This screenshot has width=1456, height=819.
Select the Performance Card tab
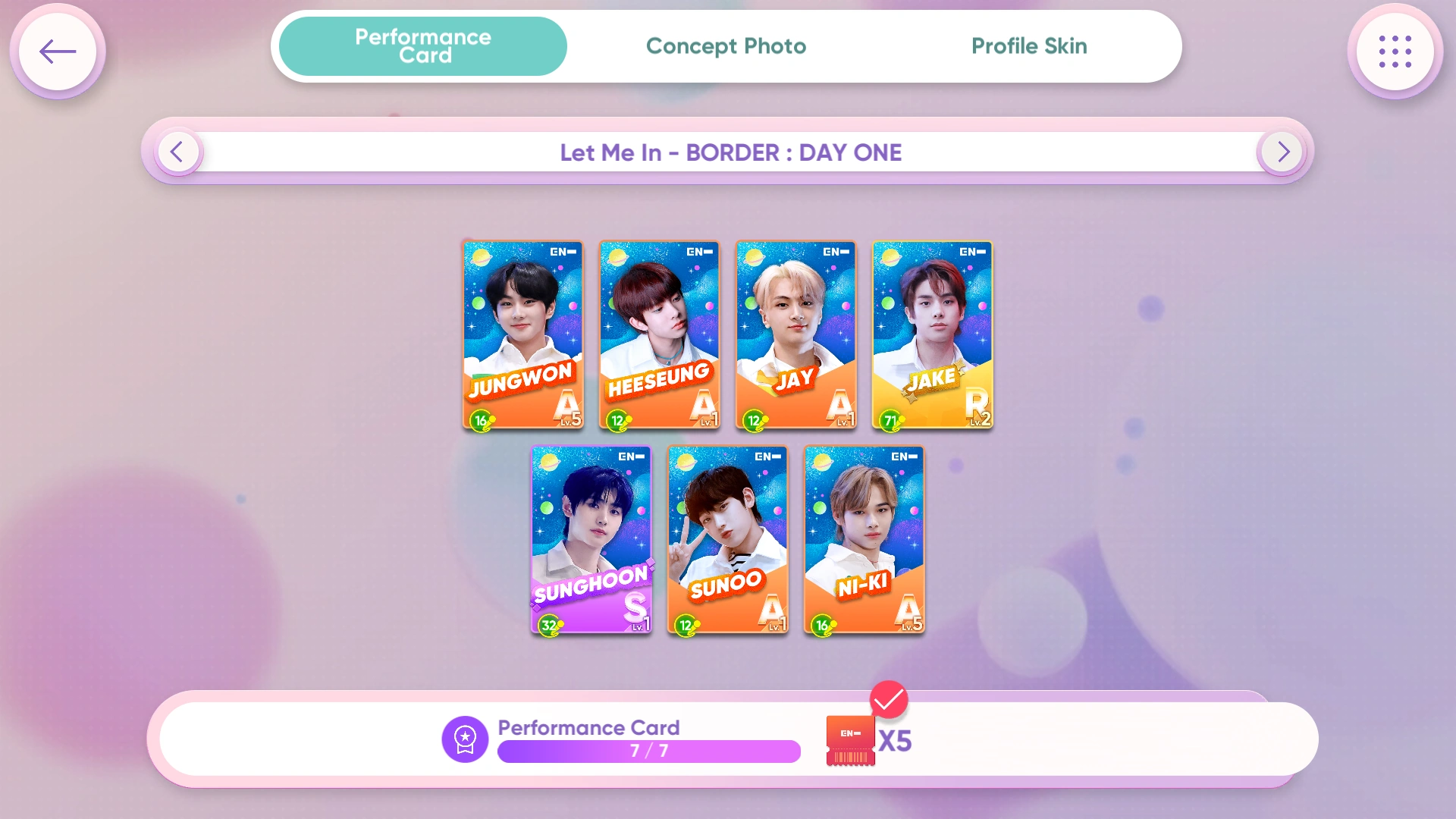pyautogui.click(x=423, y=46)
